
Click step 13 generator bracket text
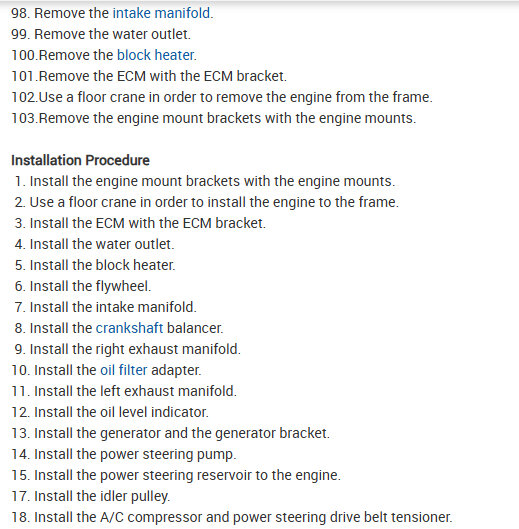pyautogui.click(x=170, y=434)
